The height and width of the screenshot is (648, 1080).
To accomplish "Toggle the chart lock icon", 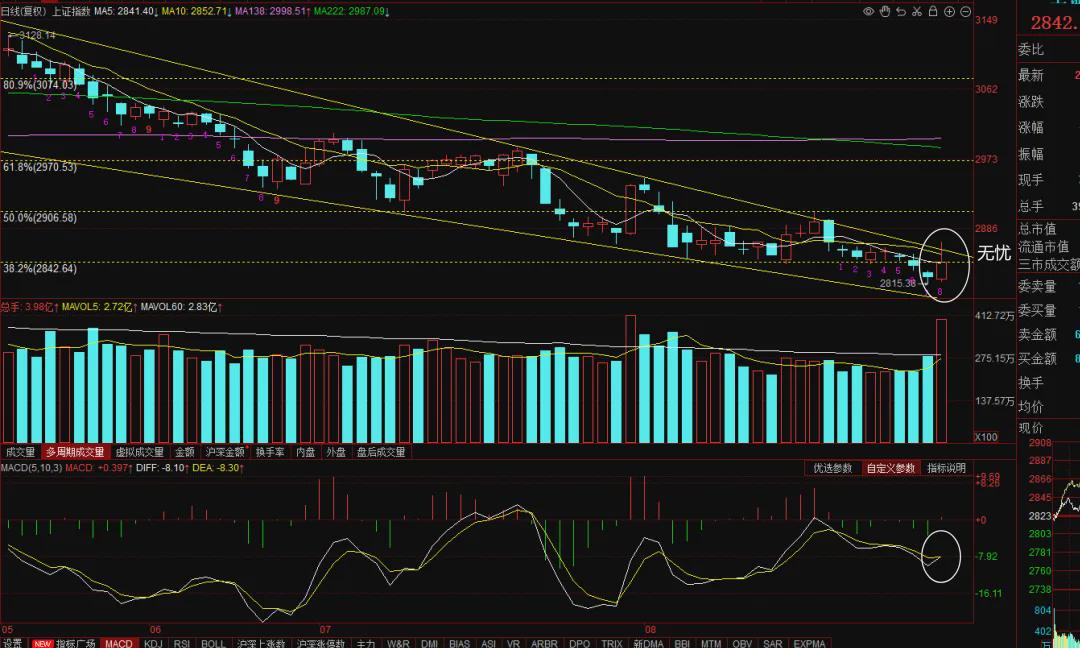I will pyautogui.click(x=933, y=11).
